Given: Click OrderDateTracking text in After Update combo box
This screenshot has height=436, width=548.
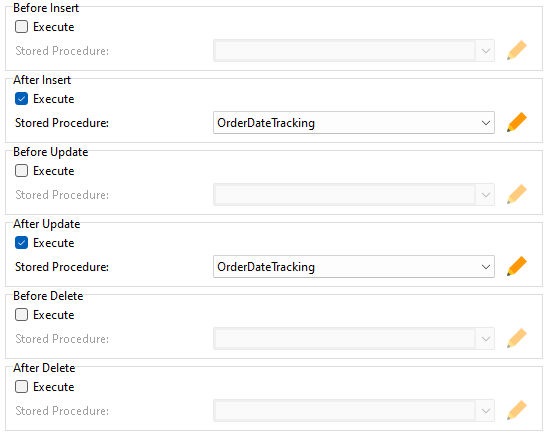Looking at the screenshot, I should click(266, 267).
